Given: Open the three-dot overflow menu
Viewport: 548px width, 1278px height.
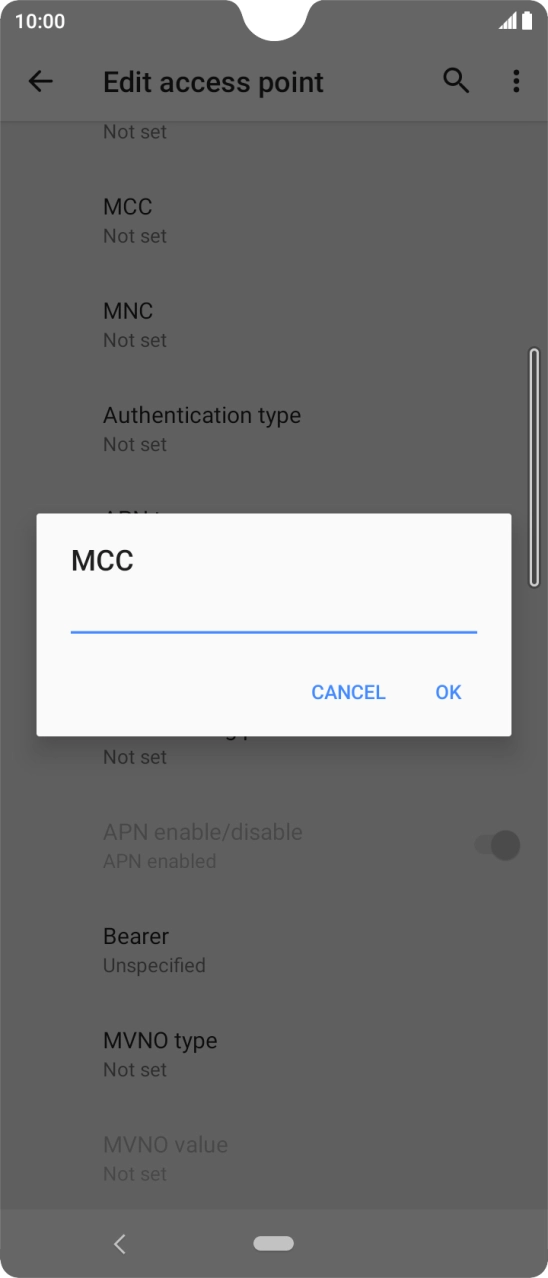Looking at the screenshot, I should tap(516, 82).
